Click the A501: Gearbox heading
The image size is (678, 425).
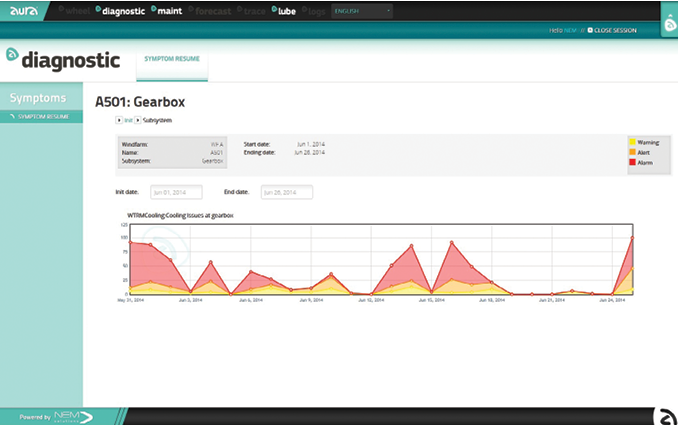(x=140, y=102)
